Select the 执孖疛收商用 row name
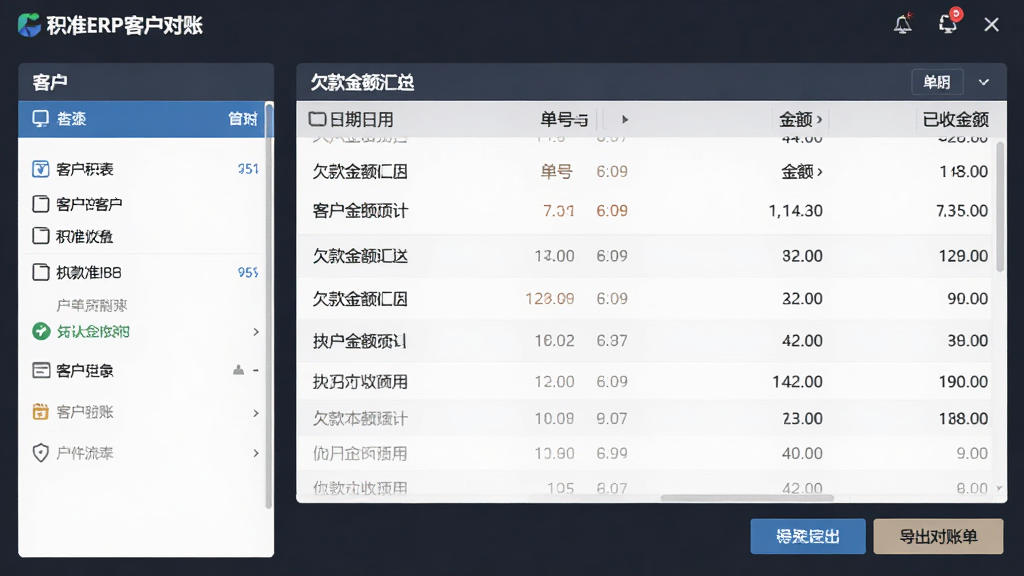 pyautogui.click(x=360, y=381)
